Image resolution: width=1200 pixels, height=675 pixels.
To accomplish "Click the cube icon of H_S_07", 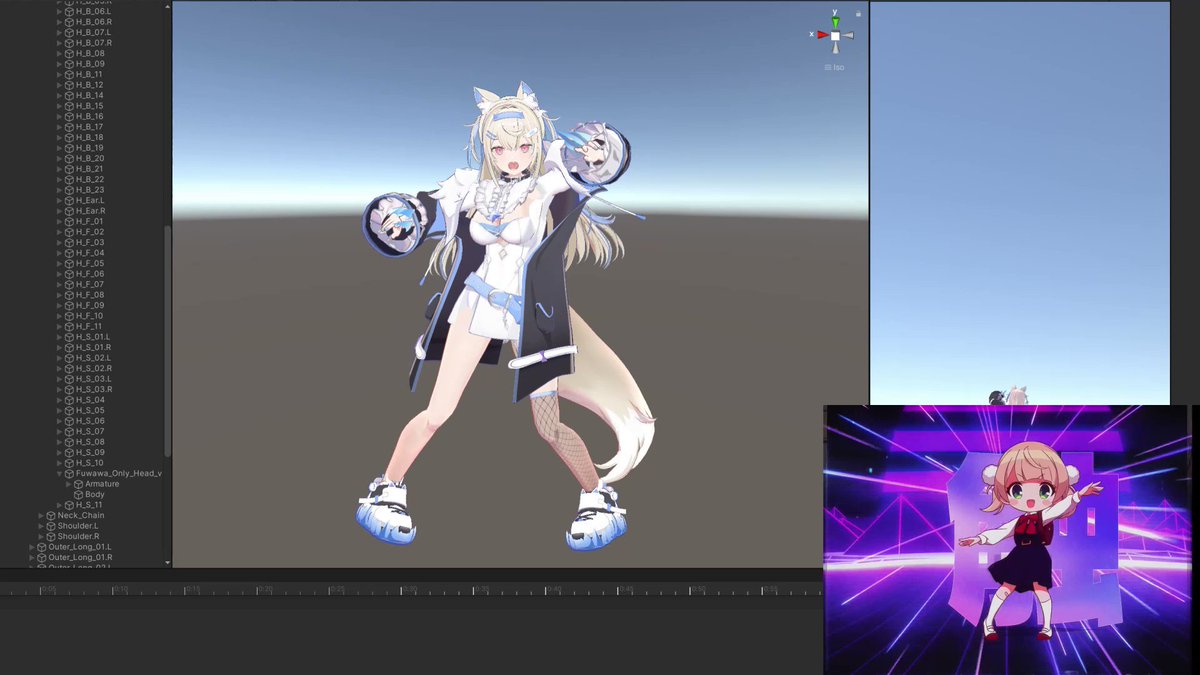I will pos(69,431).
